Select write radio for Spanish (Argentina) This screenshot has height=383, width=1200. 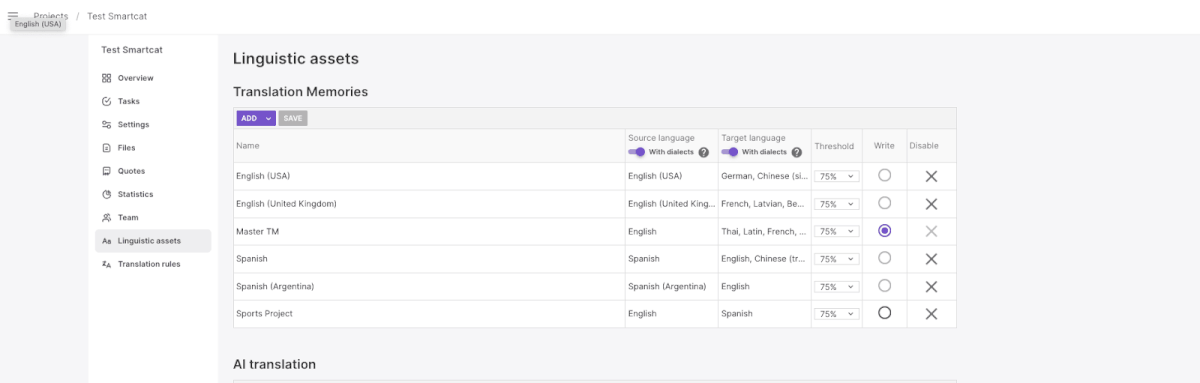[x=884, y=285]
